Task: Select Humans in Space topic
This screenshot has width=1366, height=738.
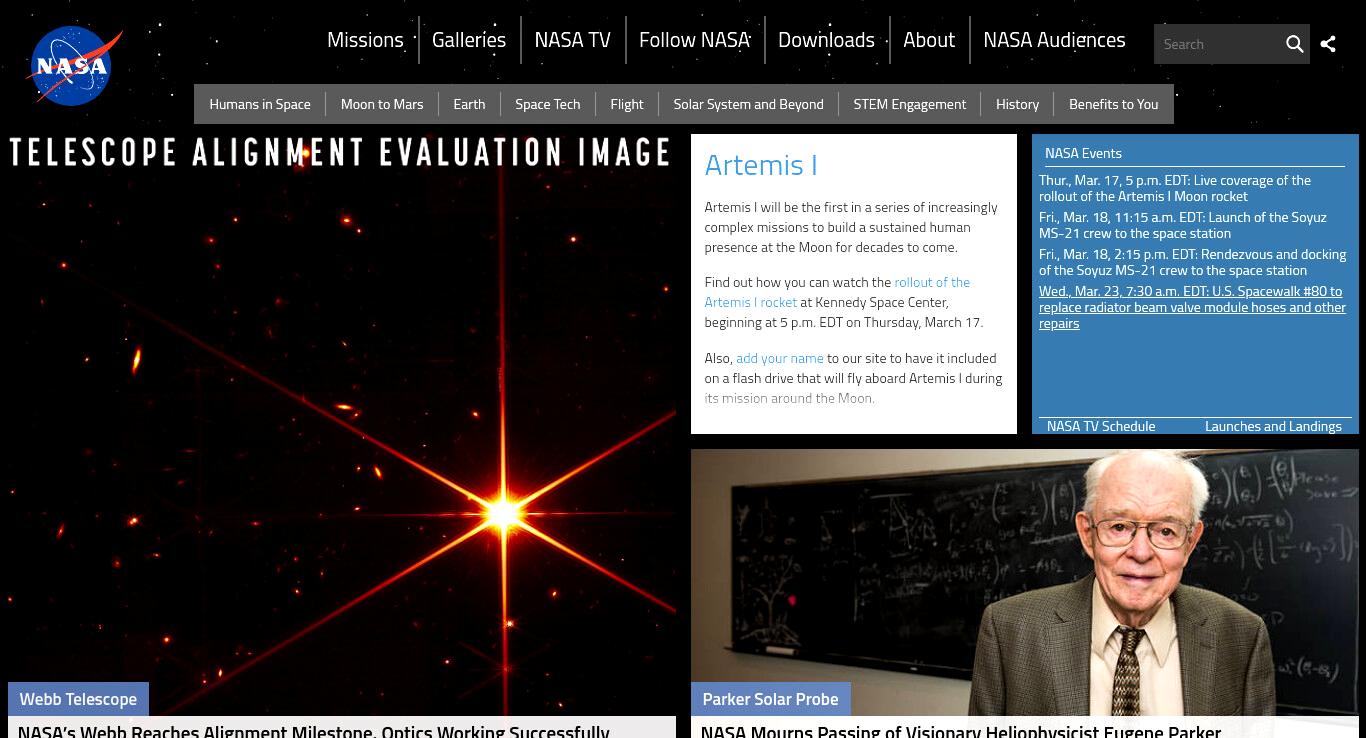Action: click(260, 104)
